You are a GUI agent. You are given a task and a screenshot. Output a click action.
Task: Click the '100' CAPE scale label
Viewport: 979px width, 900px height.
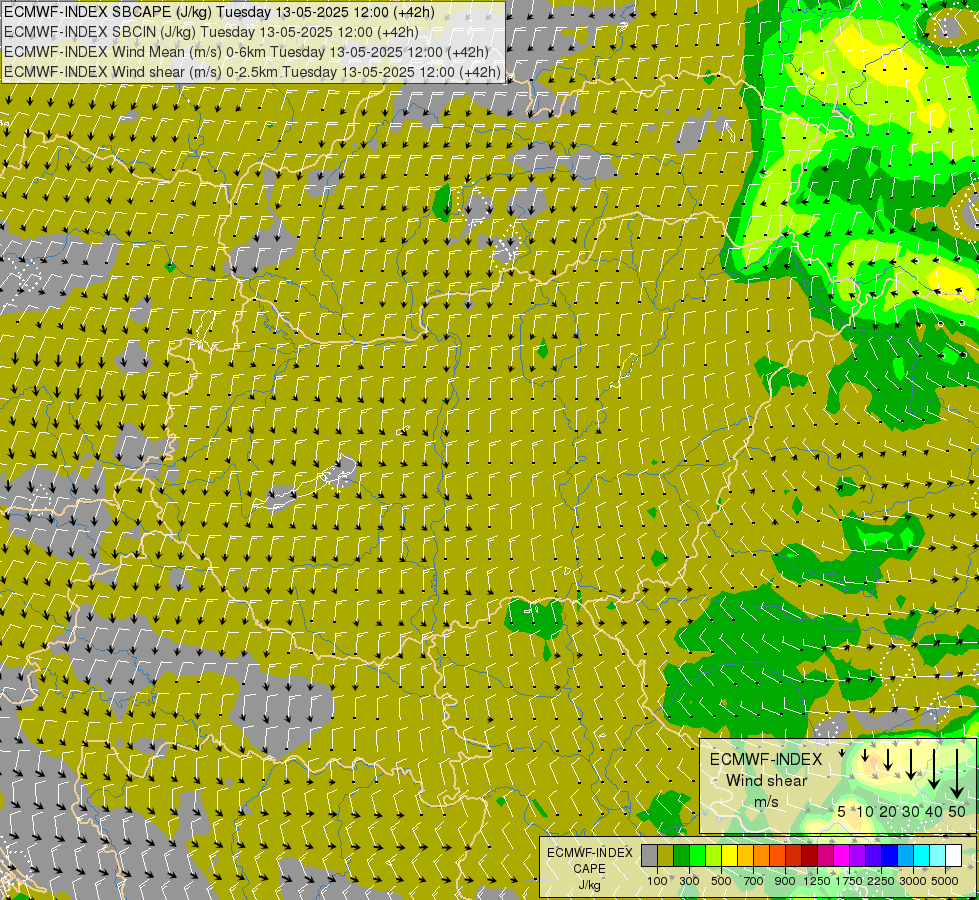657,881
